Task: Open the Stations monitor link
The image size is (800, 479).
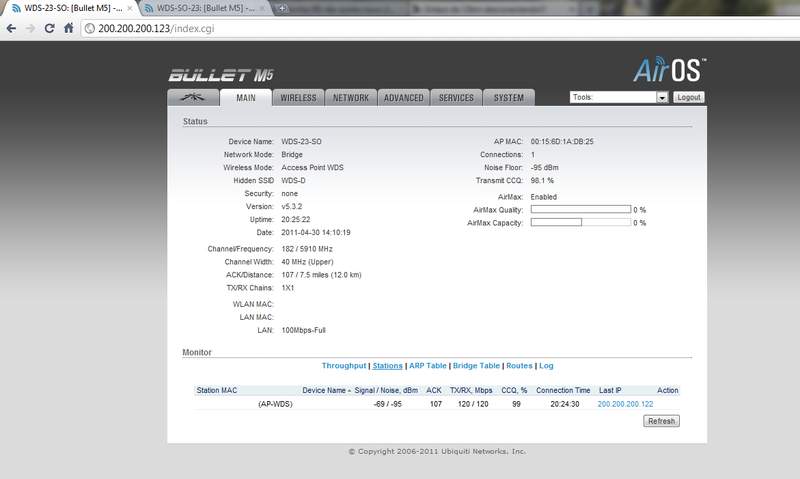Action: [x=387, y=366]
